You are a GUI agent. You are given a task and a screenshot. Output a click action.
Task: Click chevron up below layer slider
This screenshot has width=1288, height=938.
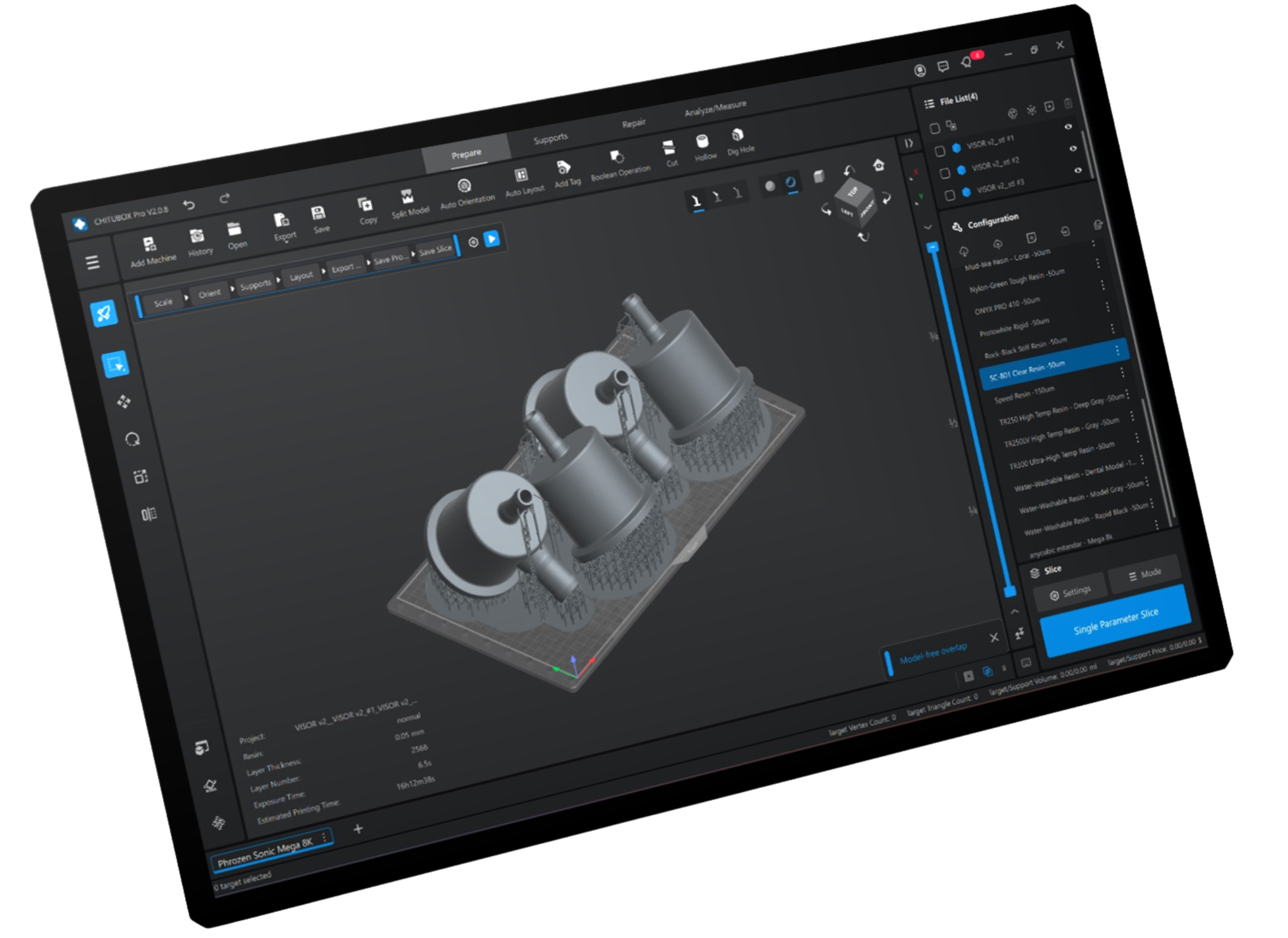(x=1014, y=611)
